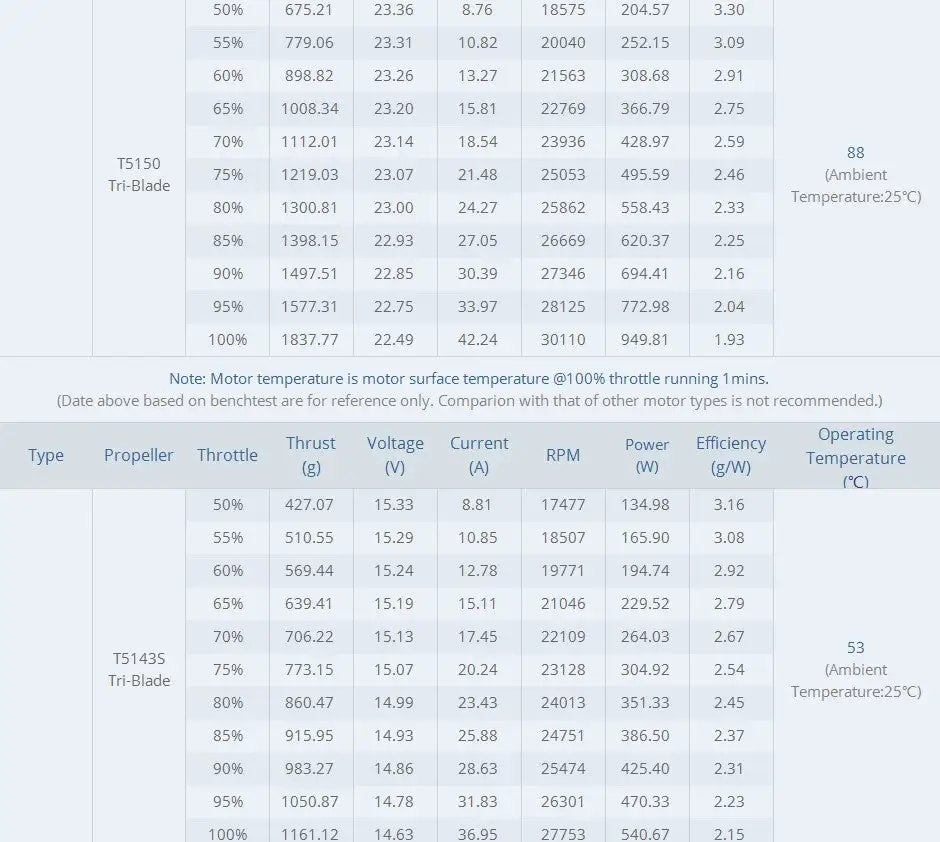Click the 949.81 power value
The height and width of the screenshot is (842, 940).
click(647, 339)
